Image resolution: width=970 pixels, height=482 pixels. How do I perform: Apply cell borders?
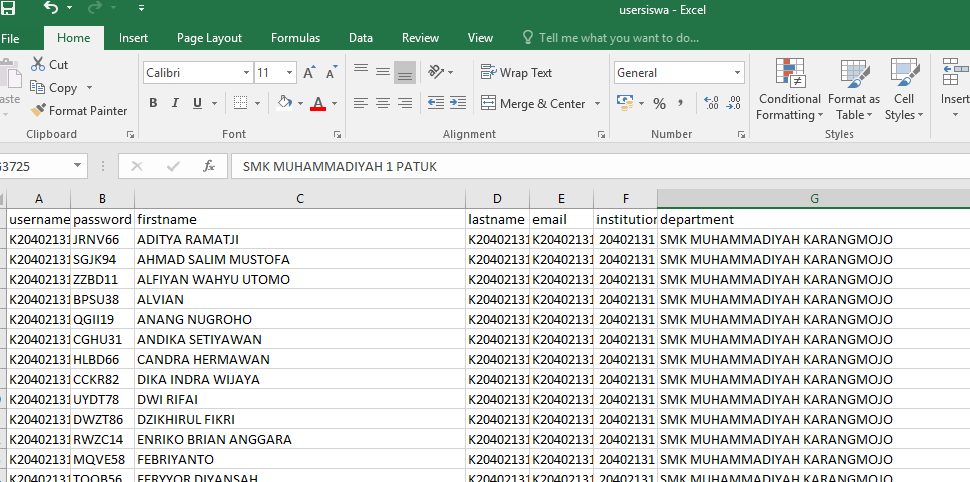241,103
